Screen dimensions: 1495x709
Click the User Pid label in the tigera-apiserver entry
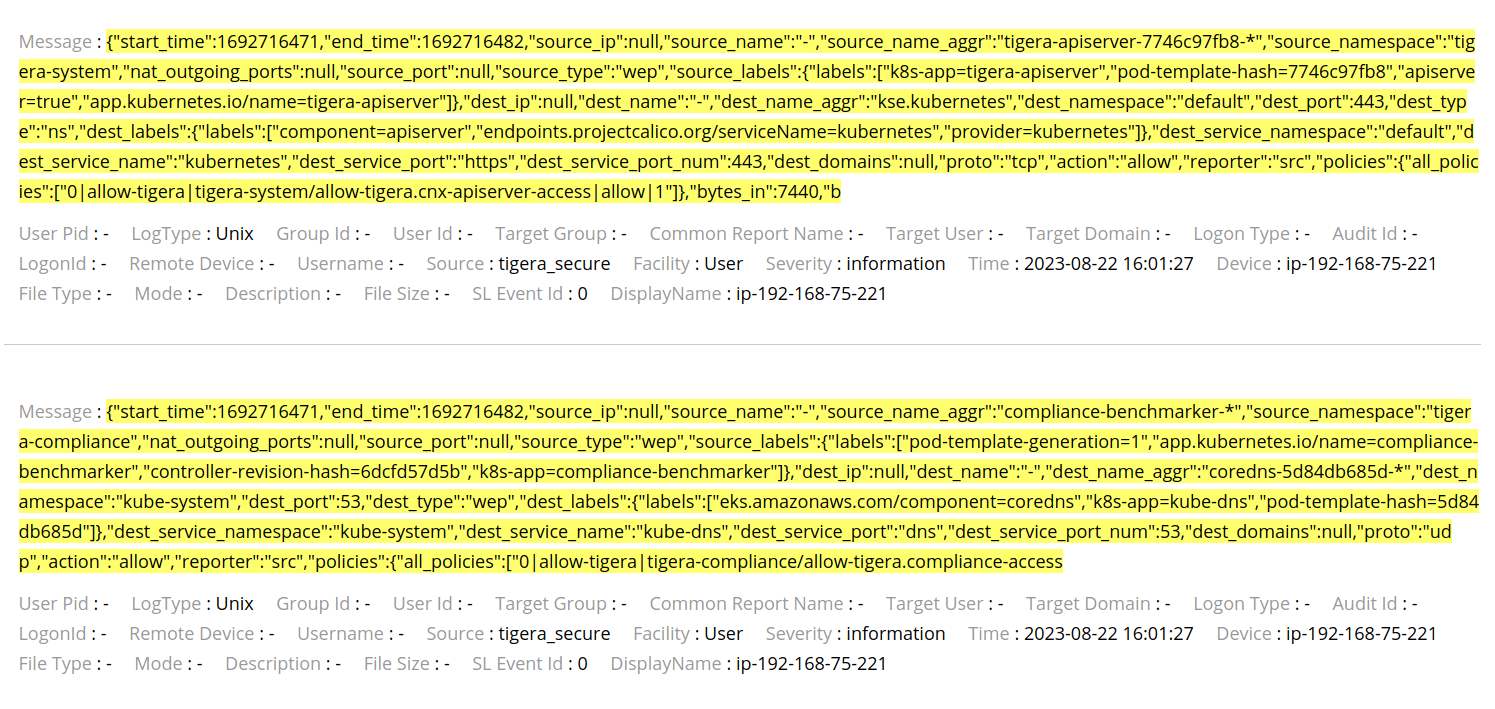(x=54, y=234)
